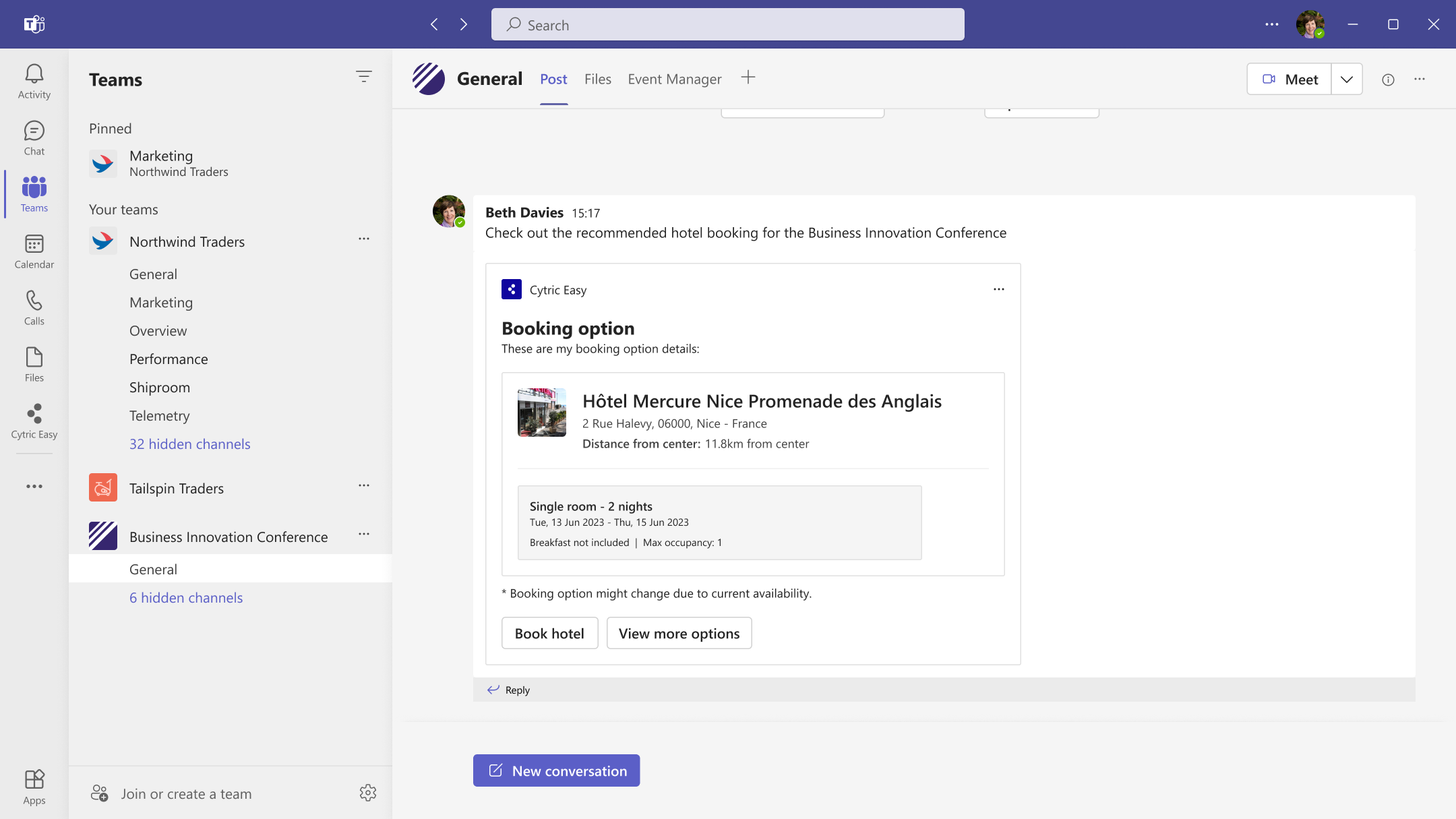Click View more options button
The height and width of the screenshot is (819, 1456).
coord(678,633)
